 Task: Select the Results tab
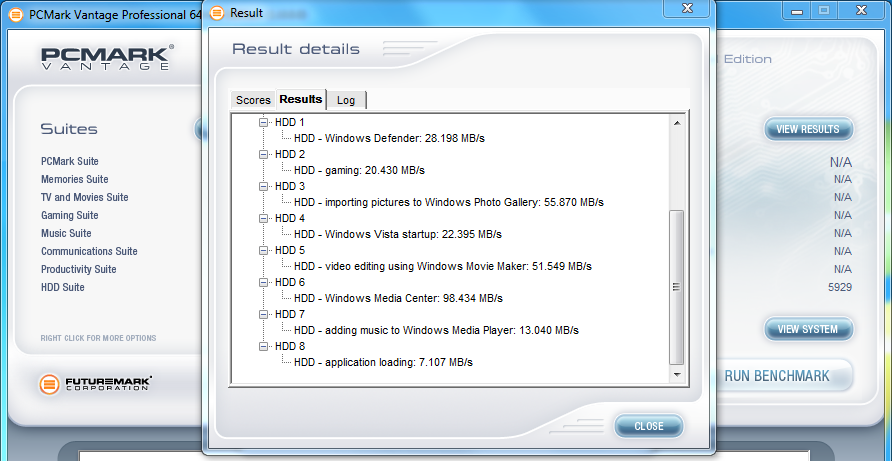(301, 99)
